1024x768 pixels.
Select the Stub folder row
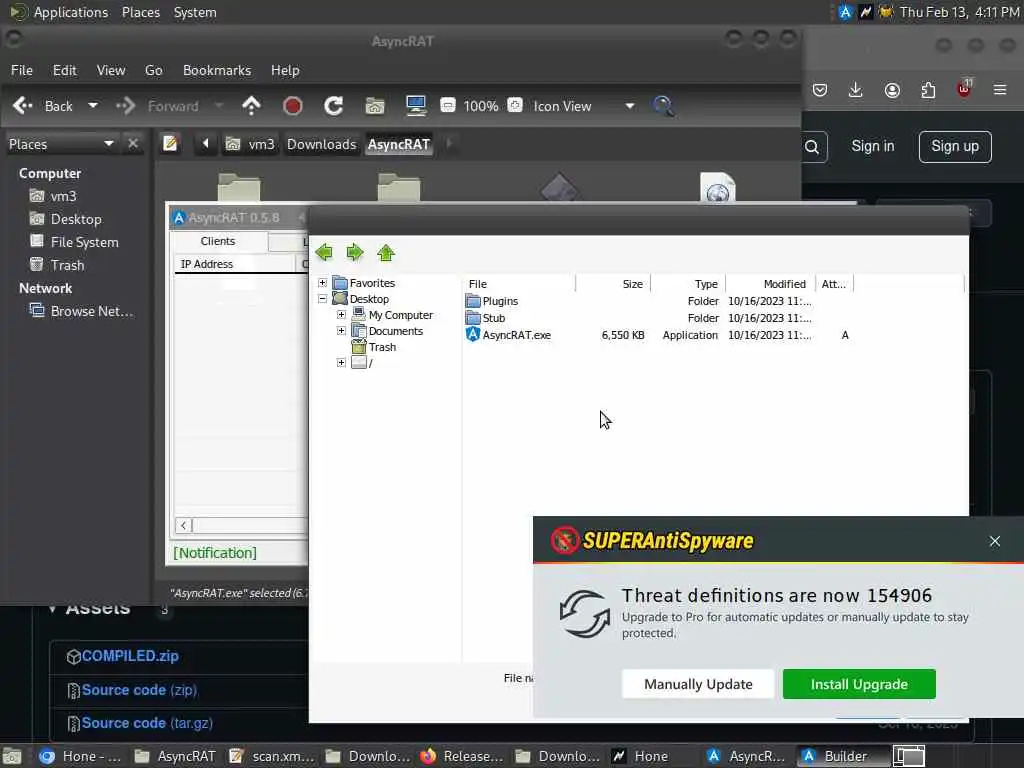[x=658, y=318]
